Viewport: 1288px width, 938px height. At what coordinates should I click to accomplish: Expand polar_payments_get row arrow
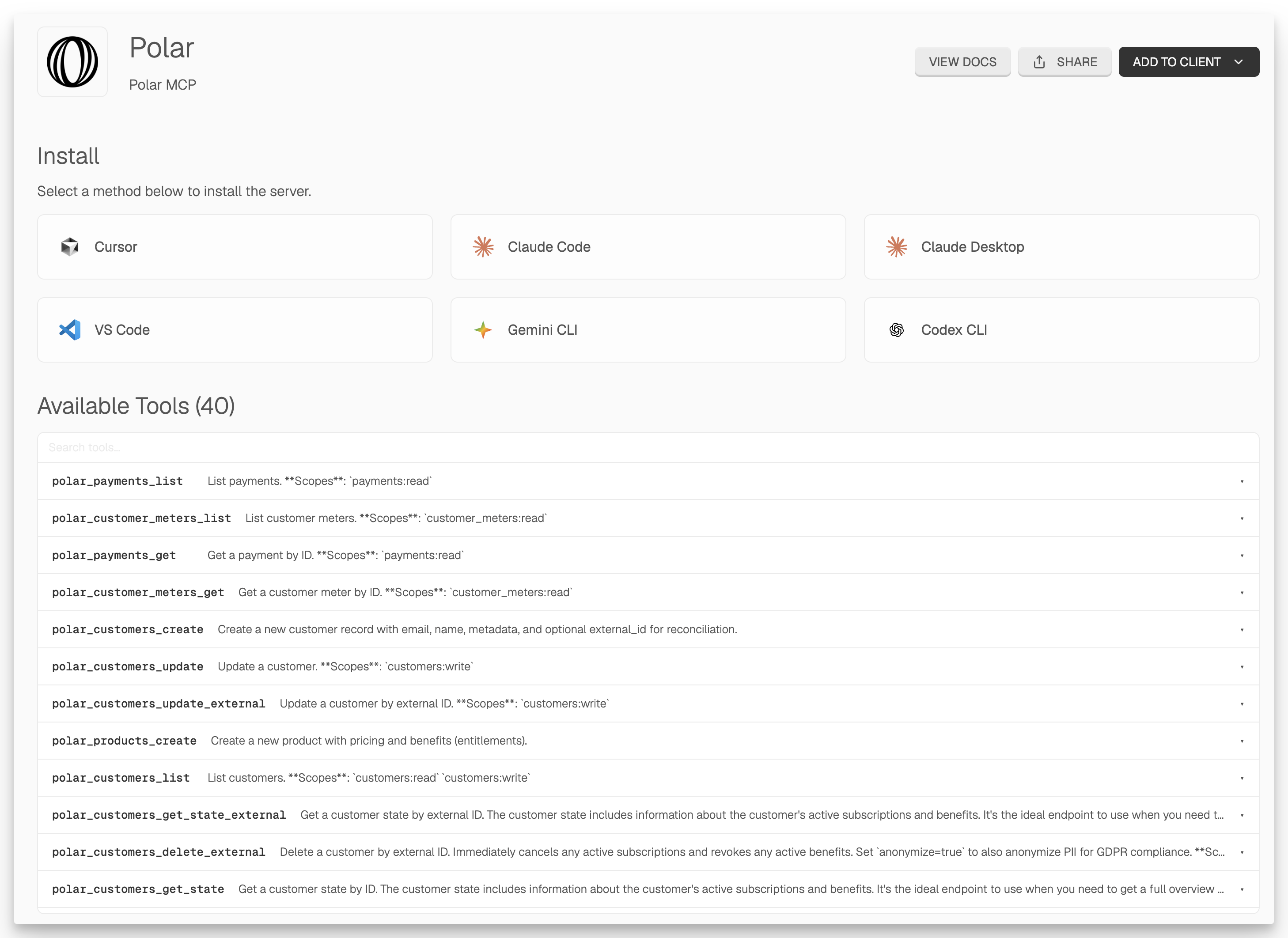[1242, 555]
